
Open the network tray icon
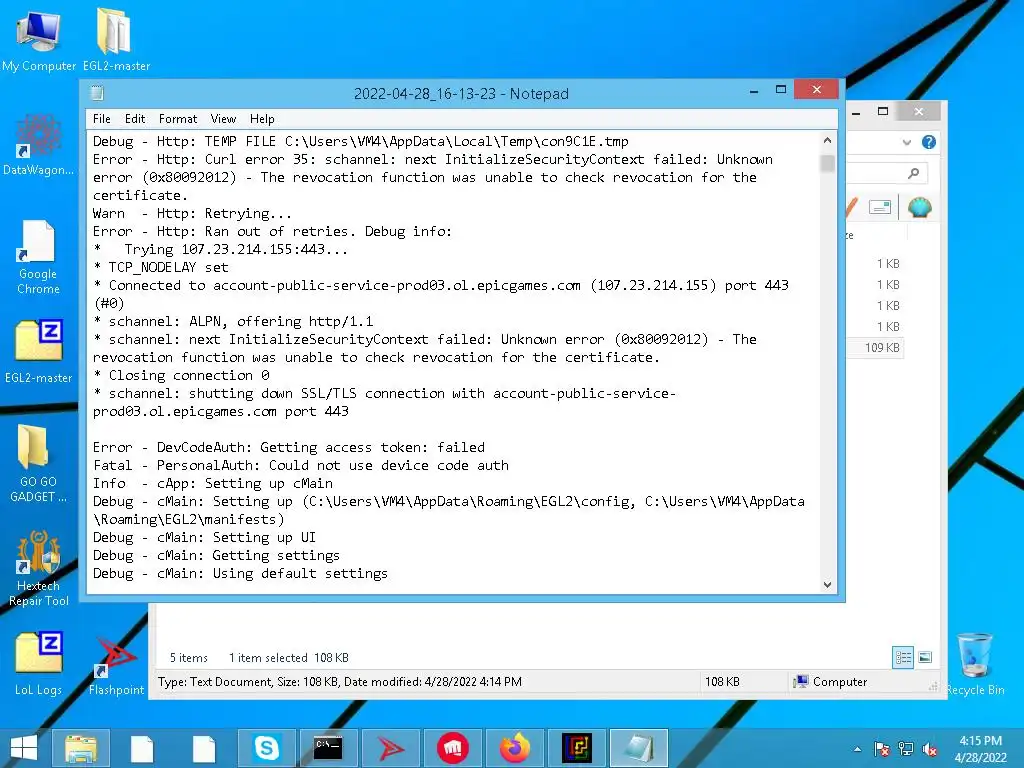click(x=906, y=749)
